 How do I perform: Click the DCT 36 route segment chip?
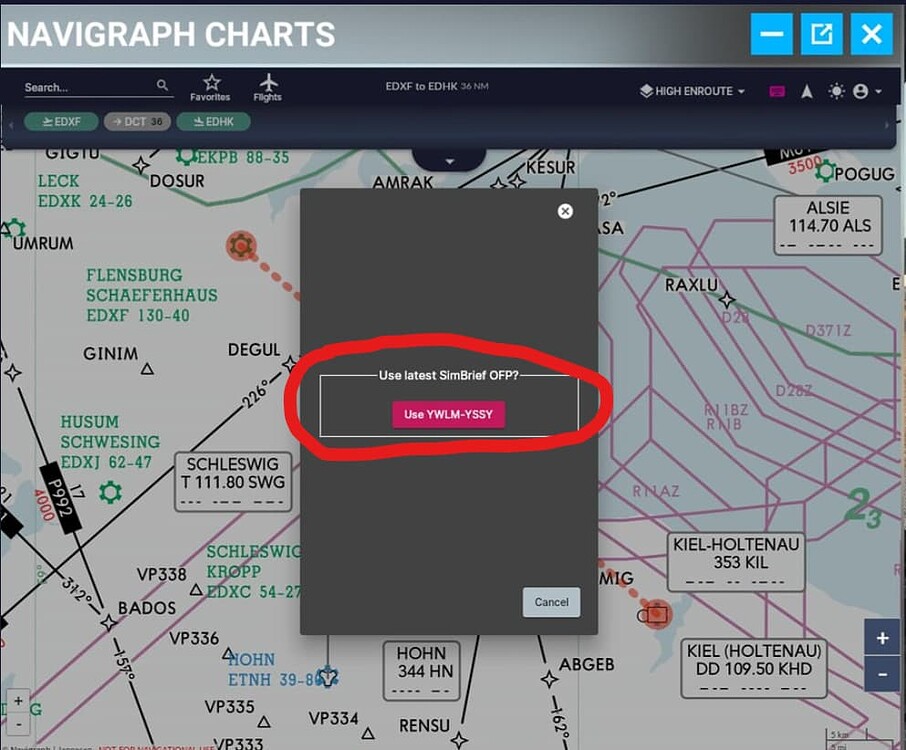coord(137,121)
